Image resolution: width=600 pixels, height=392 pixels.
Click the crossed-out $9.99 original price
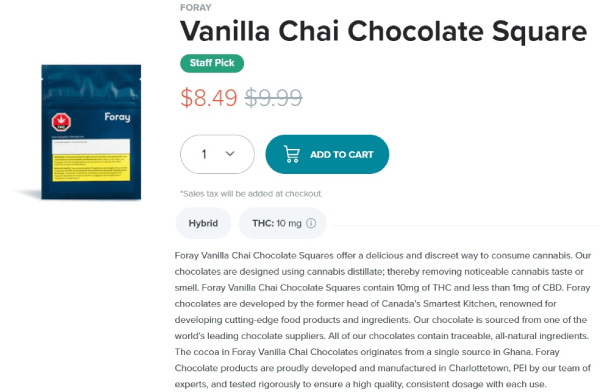click(274, 98)
